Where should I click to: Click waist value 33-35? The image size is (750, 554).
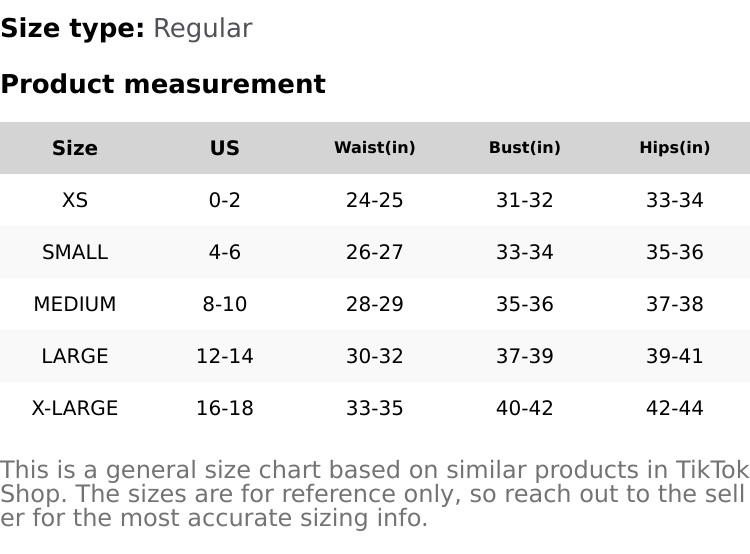[375, 408]
